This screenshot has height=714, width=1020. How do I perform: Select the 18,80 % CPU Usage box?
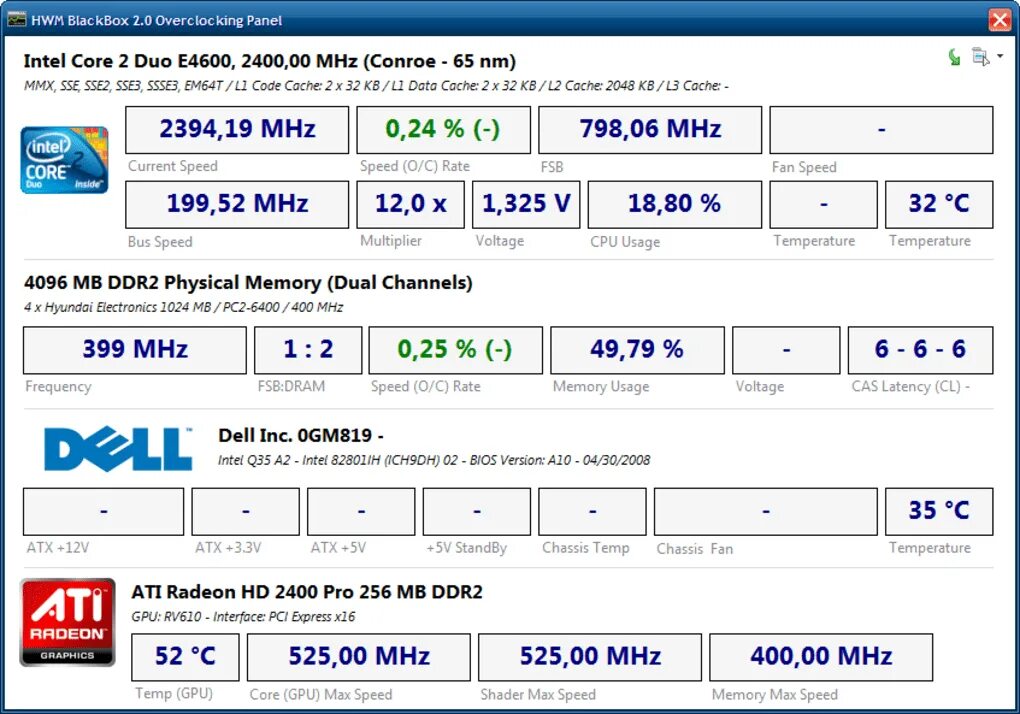coord(675,204)
